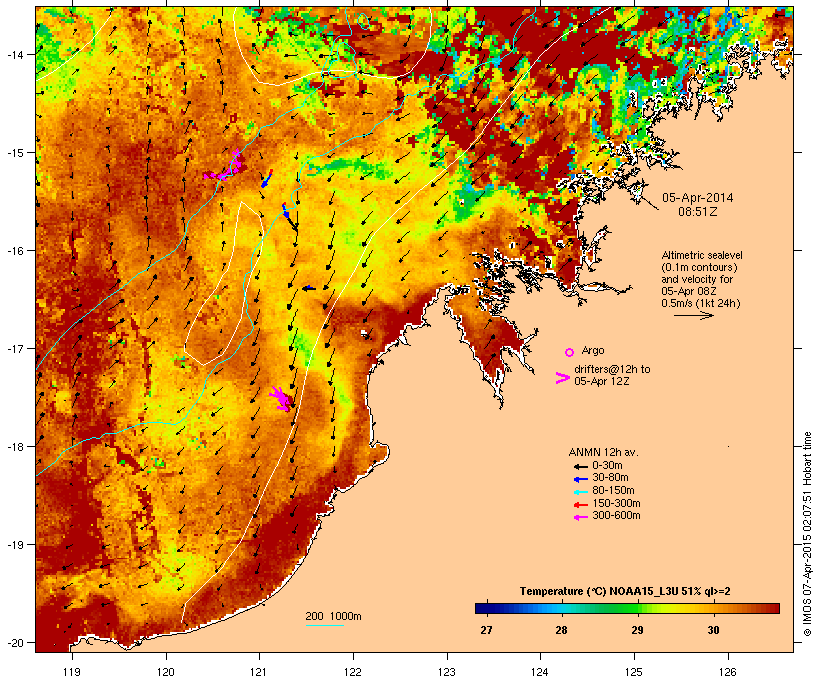Click the time text 08:51Z

point(698,212)
